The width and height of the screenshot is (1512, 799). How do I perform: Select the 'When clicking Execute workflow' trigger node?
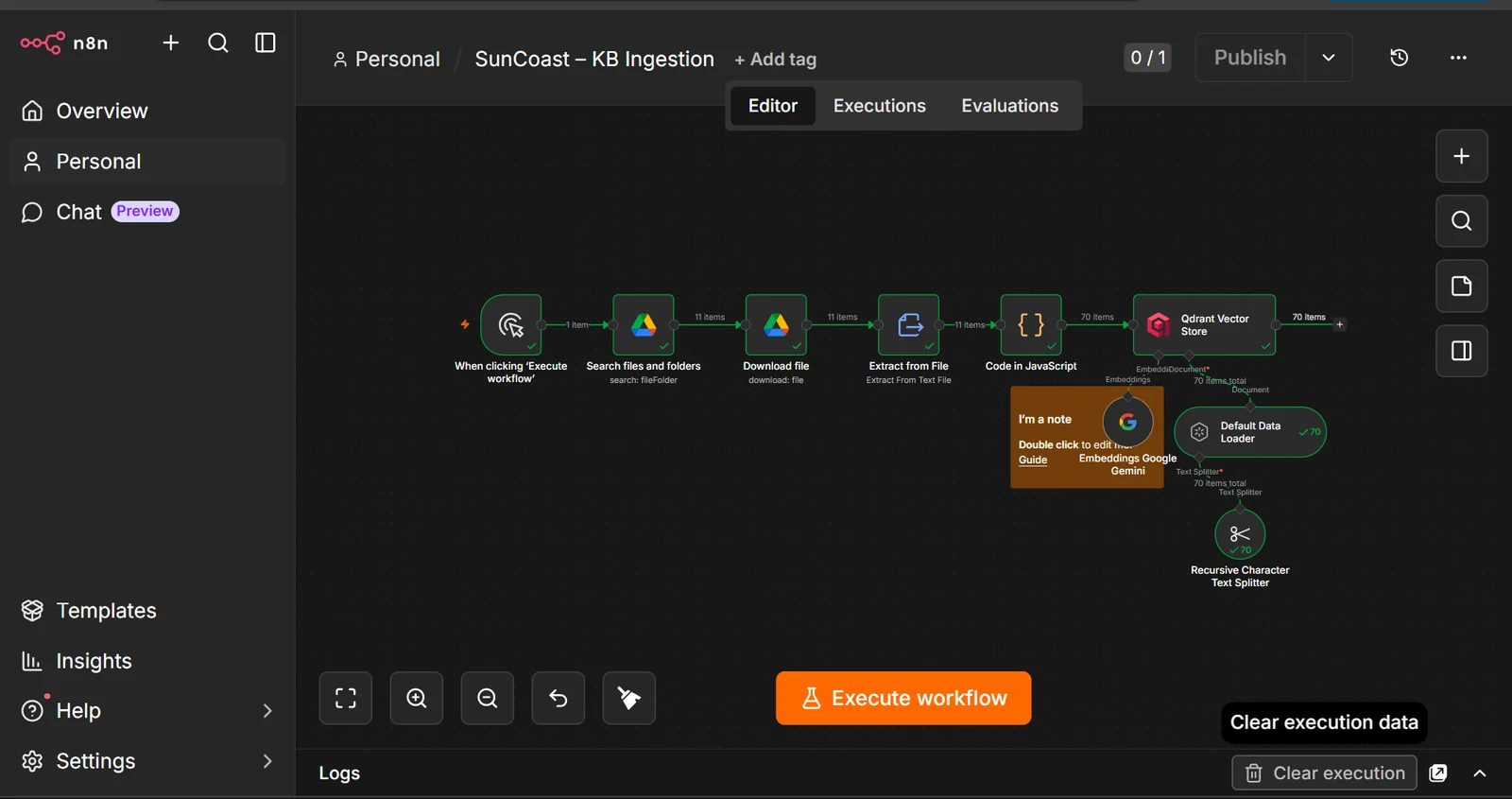[x=511, y=324]
